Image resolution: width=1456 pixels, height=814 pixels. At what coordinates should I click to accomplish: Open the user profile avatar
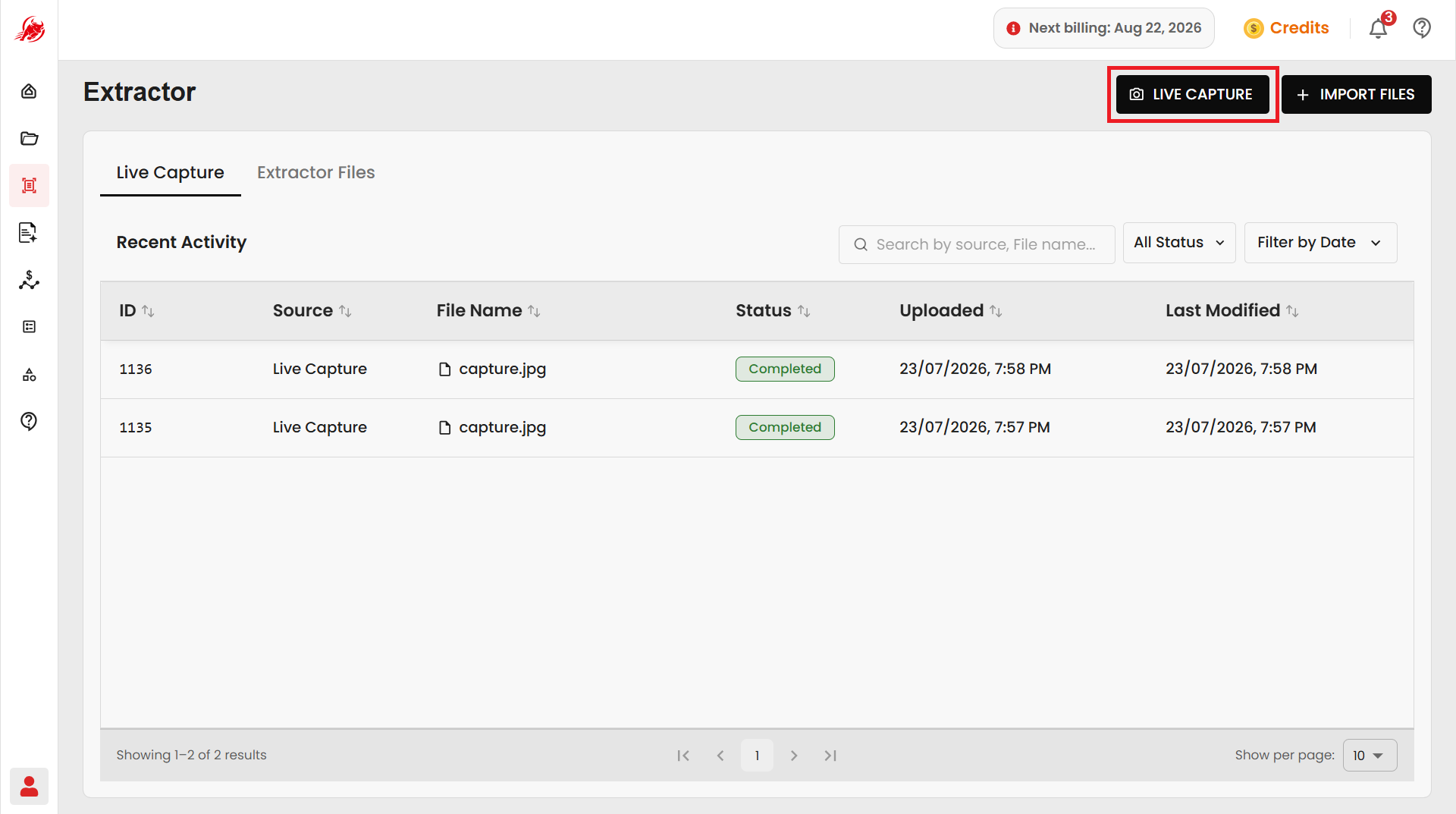pyautogui.click(x=29, y=786)
